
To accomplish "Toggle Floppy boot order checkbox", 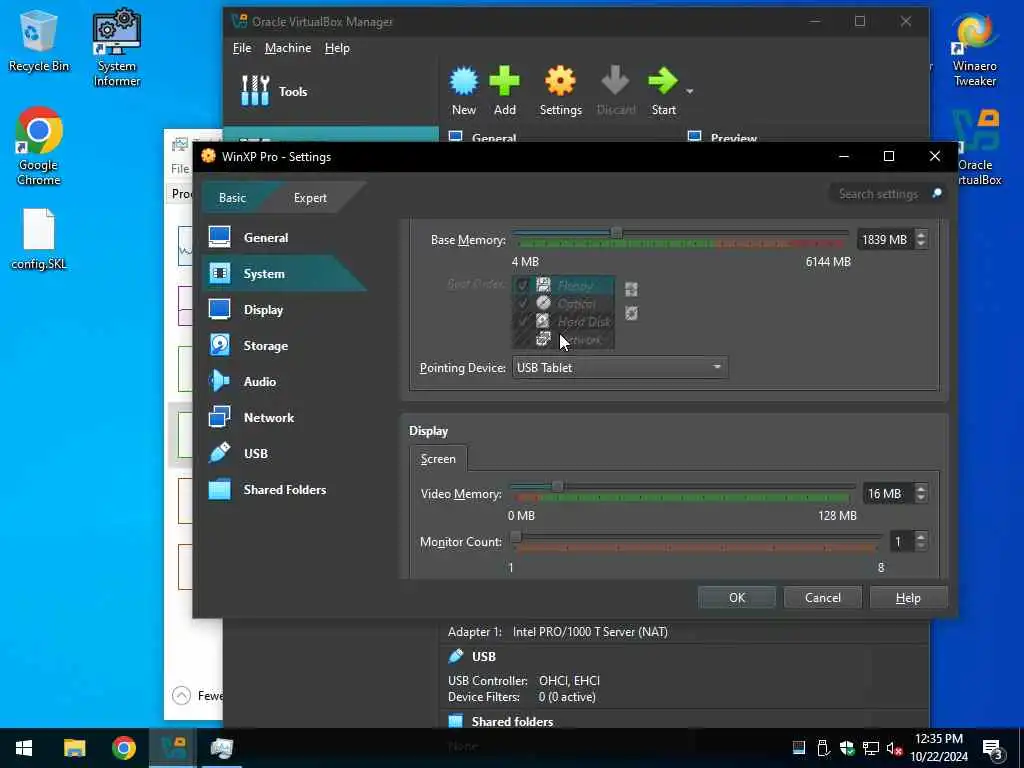I will click(x=522, y=285).
